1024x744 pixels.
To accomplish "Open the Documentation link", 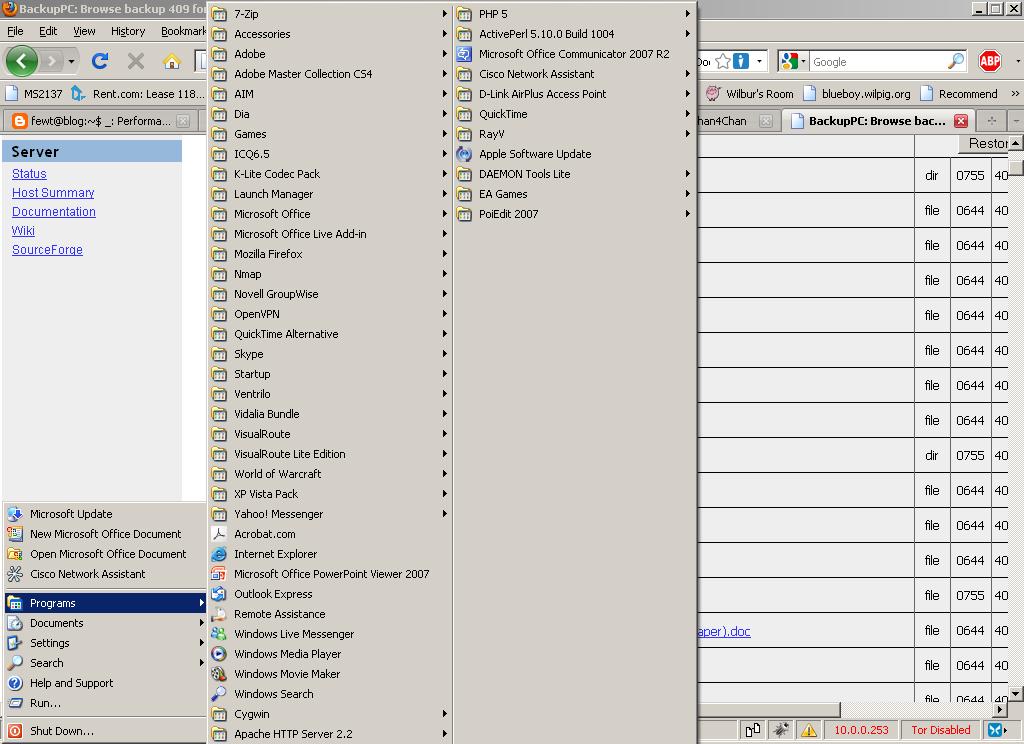I will pos(54,212).
